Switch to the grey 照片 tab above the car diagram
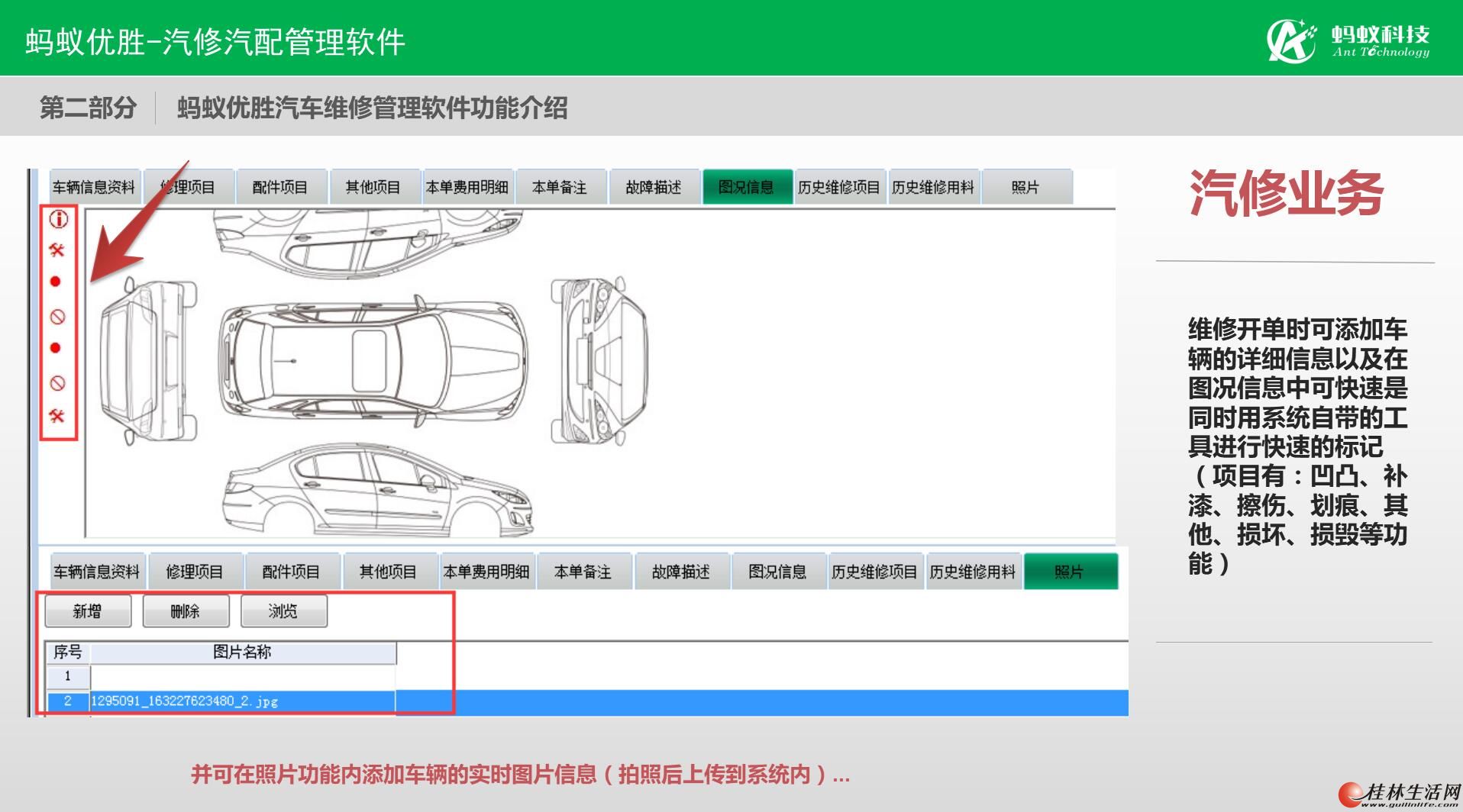 1025,187
